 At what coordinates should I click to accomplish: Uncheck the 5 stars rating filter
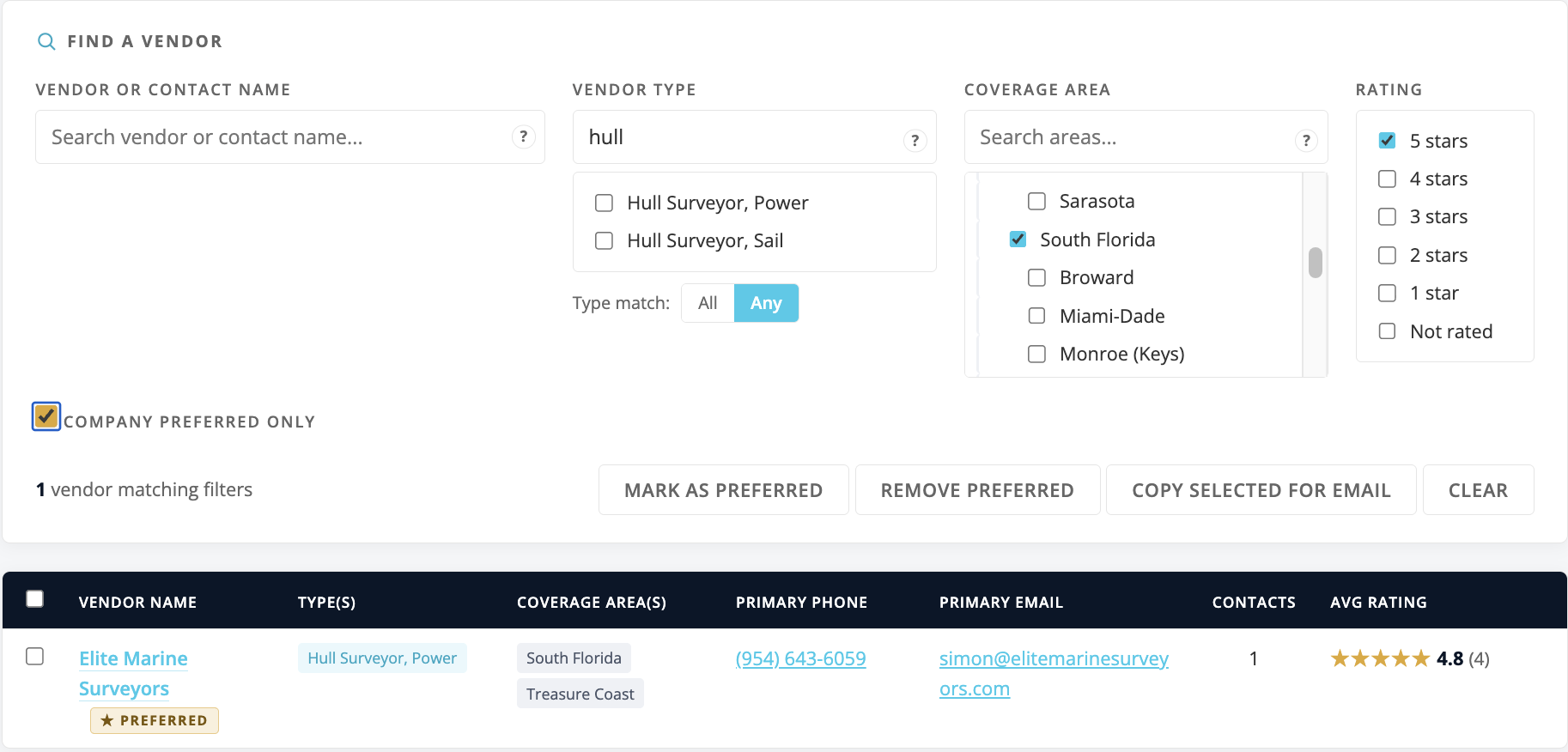[1387, 140]
